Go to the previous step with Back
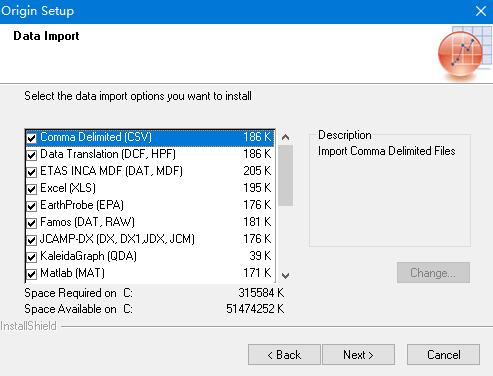The width and height of the screenshot is (493, 376). point(284,355)
